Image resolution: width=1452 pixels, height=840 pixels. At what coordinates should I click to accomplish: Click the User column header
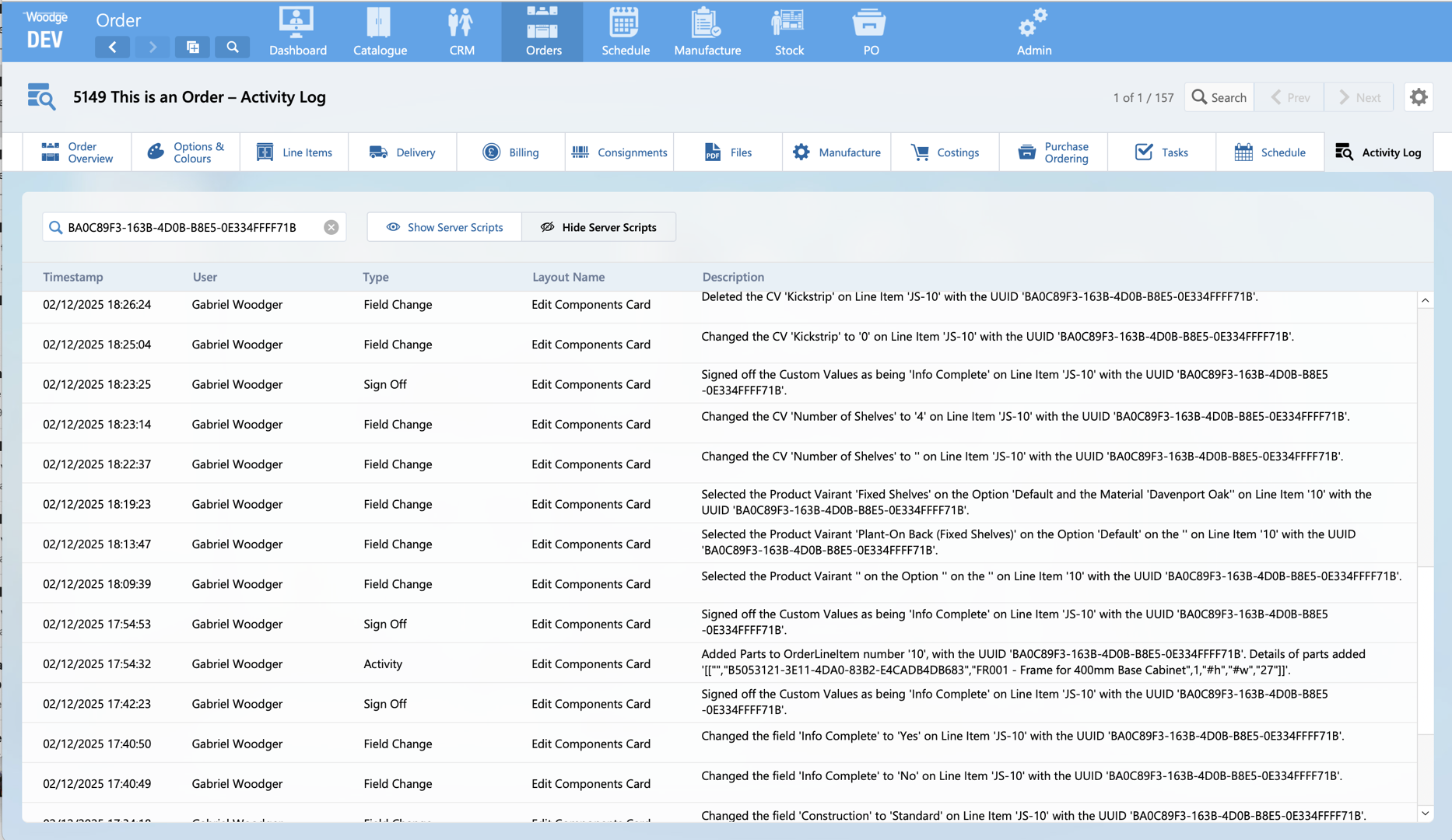[x=205, y=277]
